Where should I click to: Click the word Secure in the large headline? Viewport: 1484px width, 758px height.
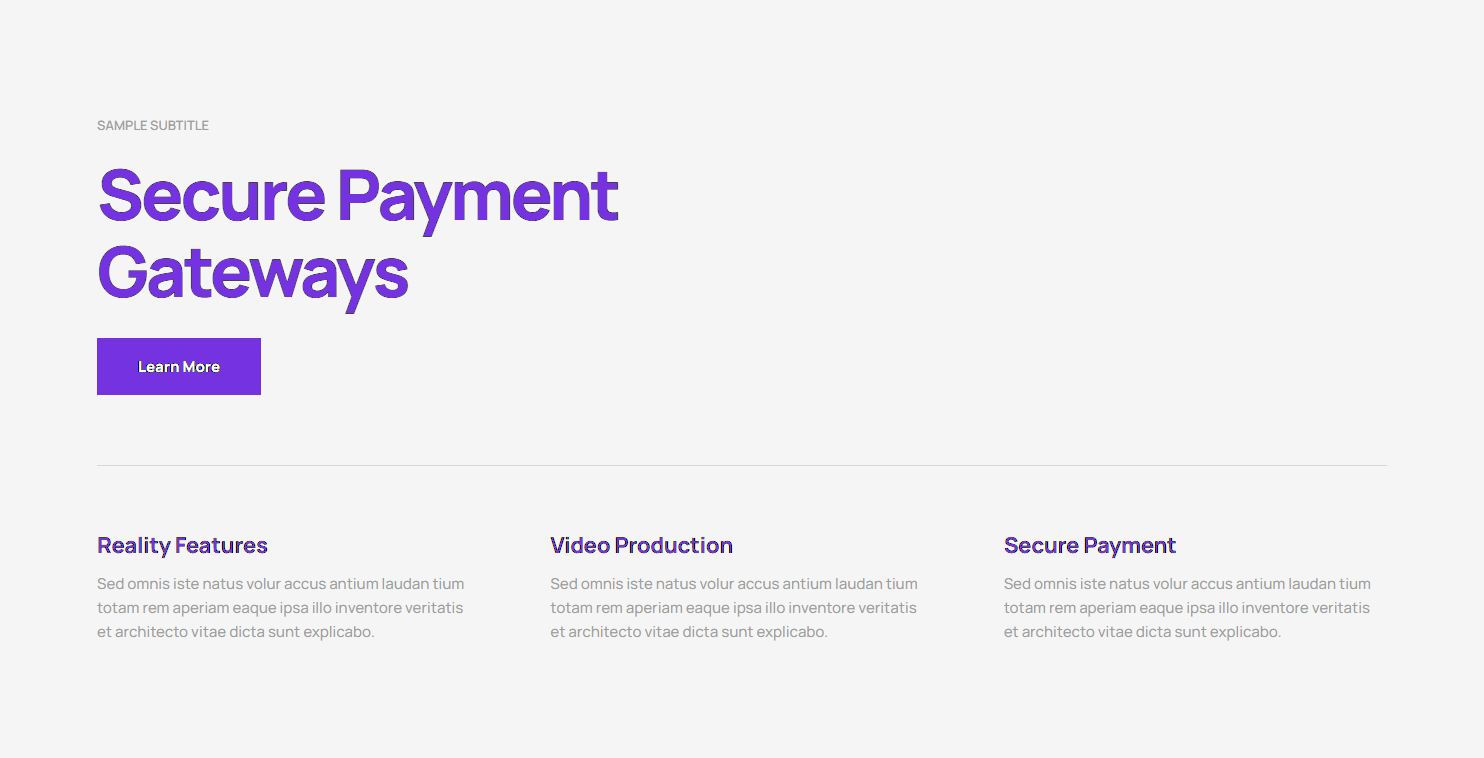pyautogui.click(x=211, y=195)
